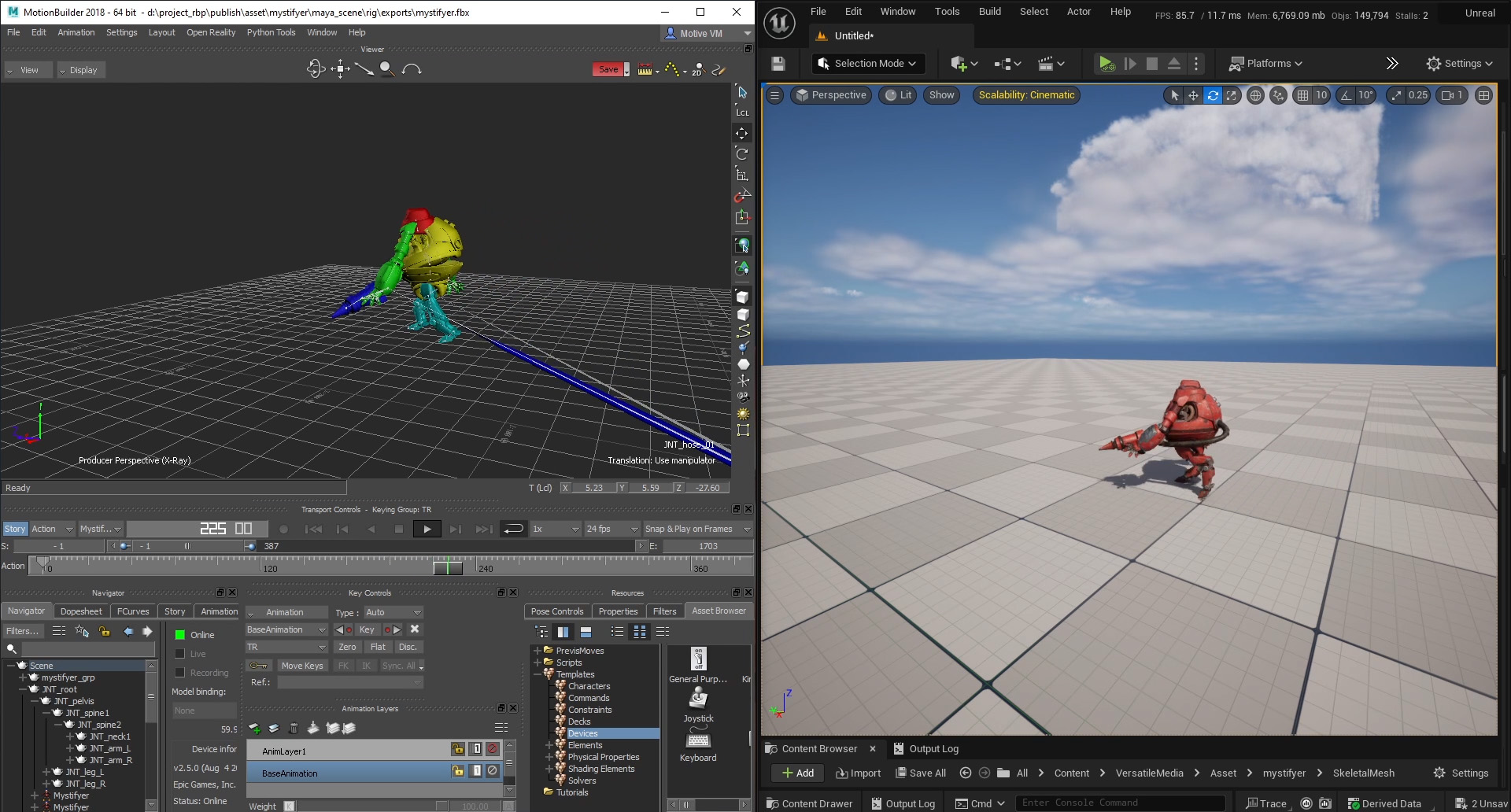Screen dimensions: 1511x812
Task: Toggle the Live device checkbox
Action: click(x=180, y=654)
